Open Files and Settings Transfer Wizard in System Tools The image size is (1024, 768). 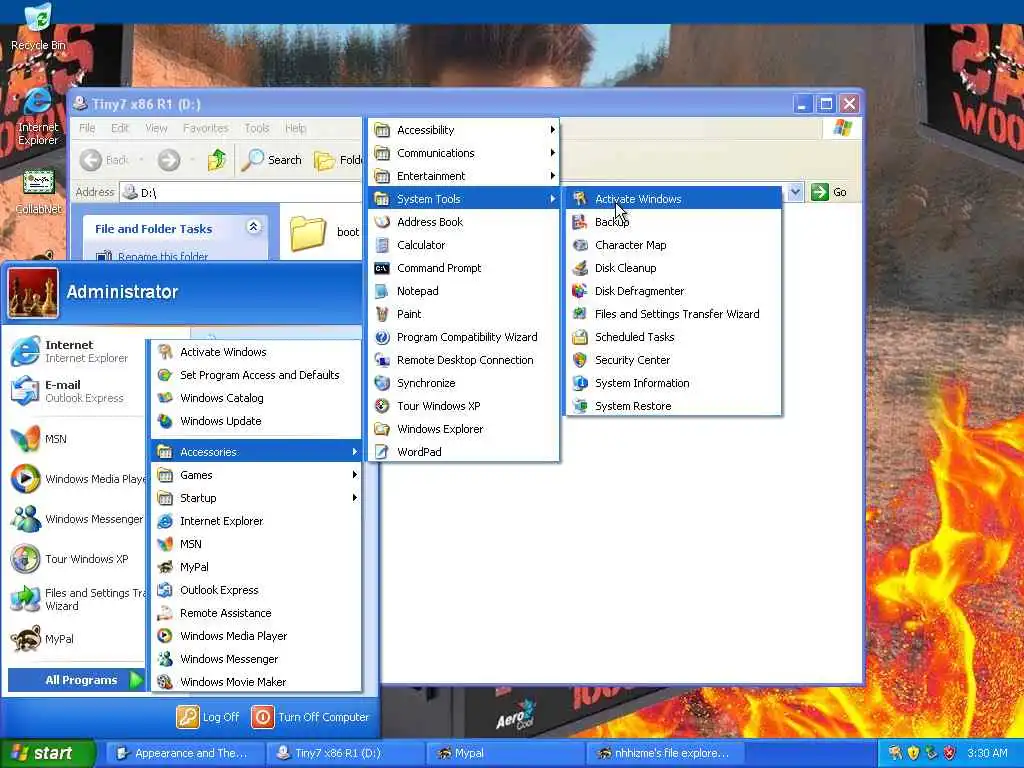click(673, 314)
